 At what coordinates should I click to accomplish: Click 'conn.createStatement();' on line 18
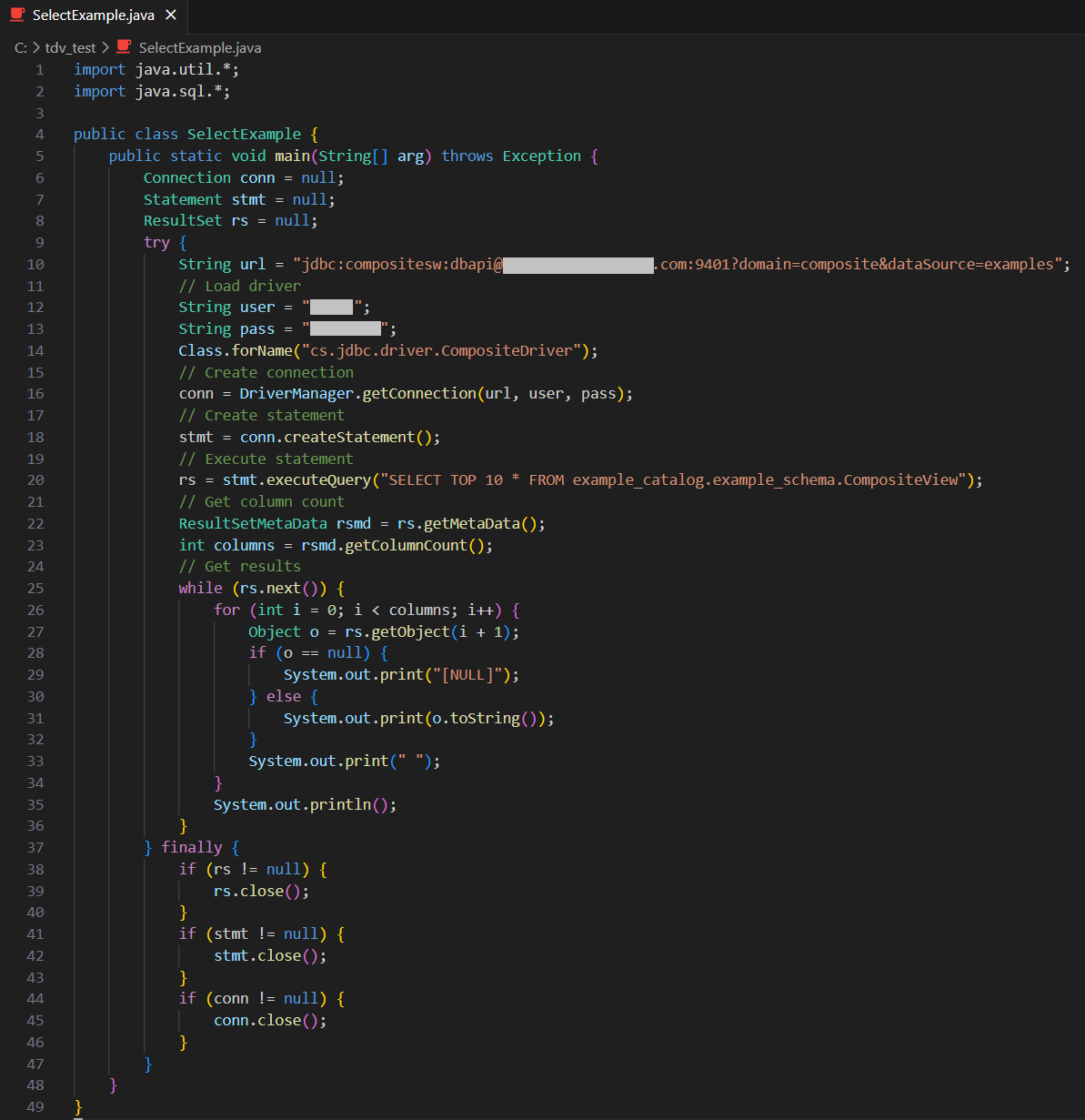[340, 437]
